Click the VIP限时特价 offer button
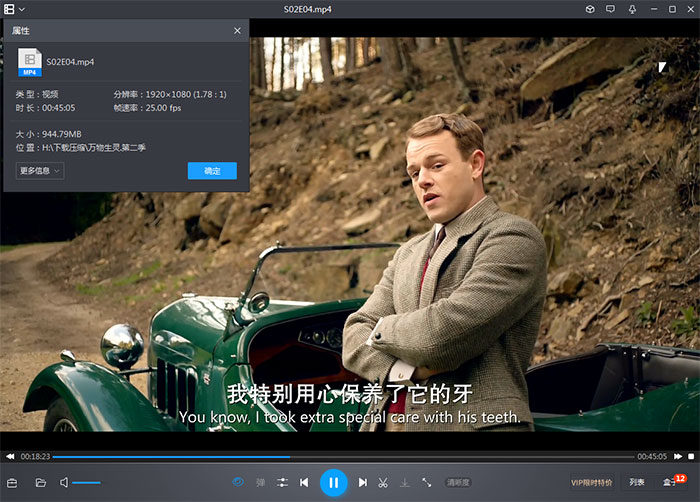 click(591, 483)
